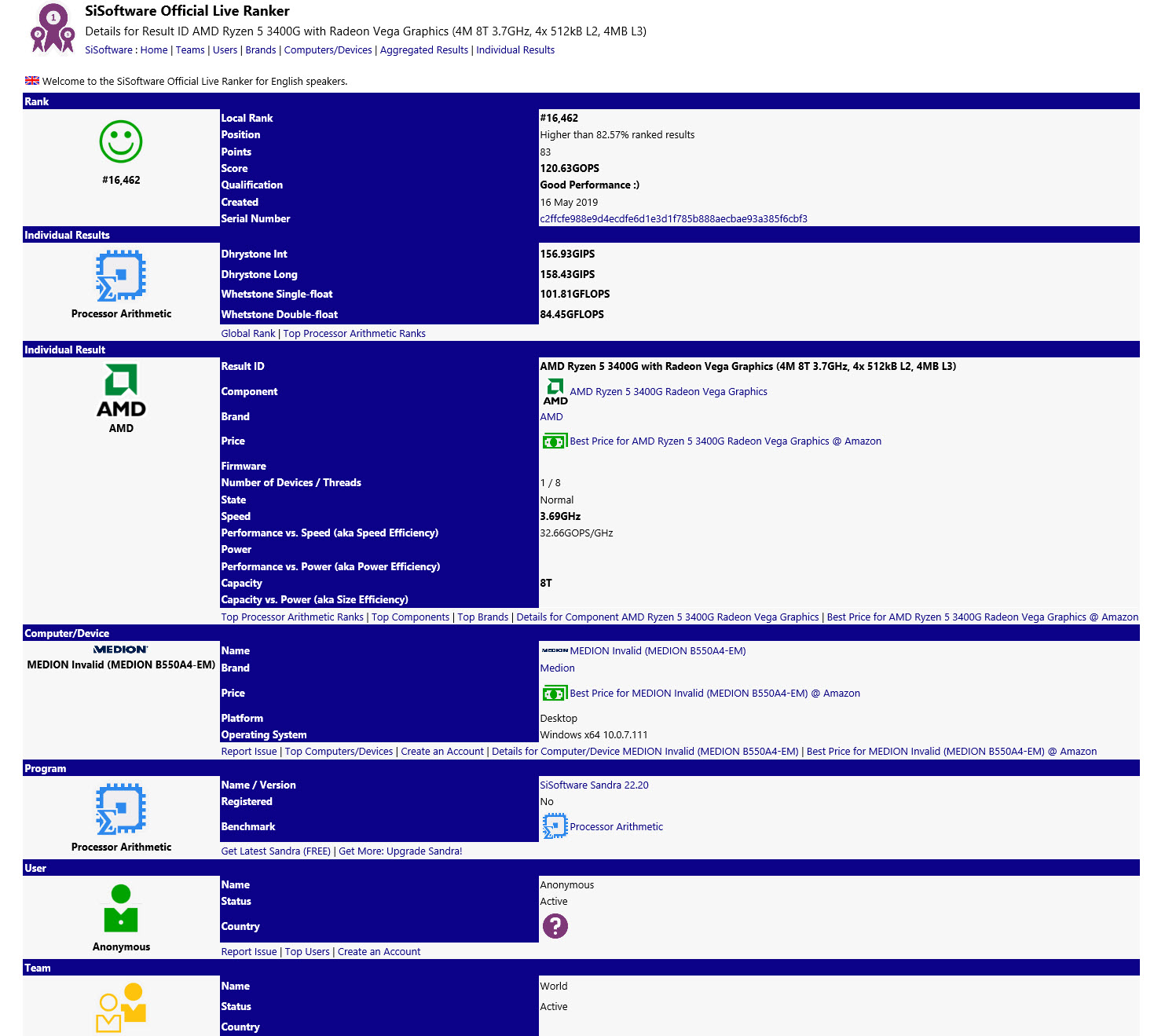
Task: Click Create an Account in Computer/Device footer
Action: 442,752
